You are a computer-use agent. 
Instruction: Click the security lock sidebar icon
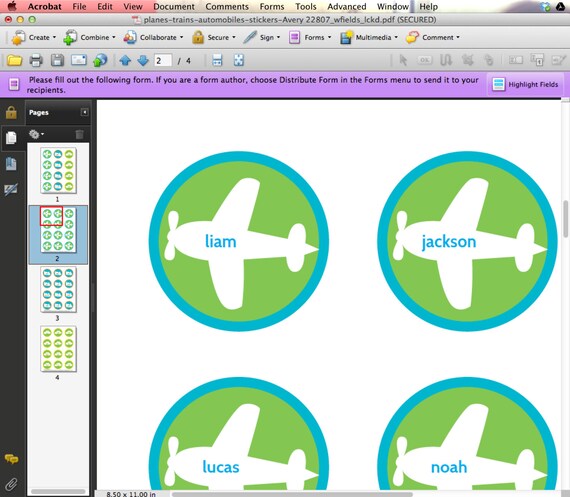tap(11, 112)
